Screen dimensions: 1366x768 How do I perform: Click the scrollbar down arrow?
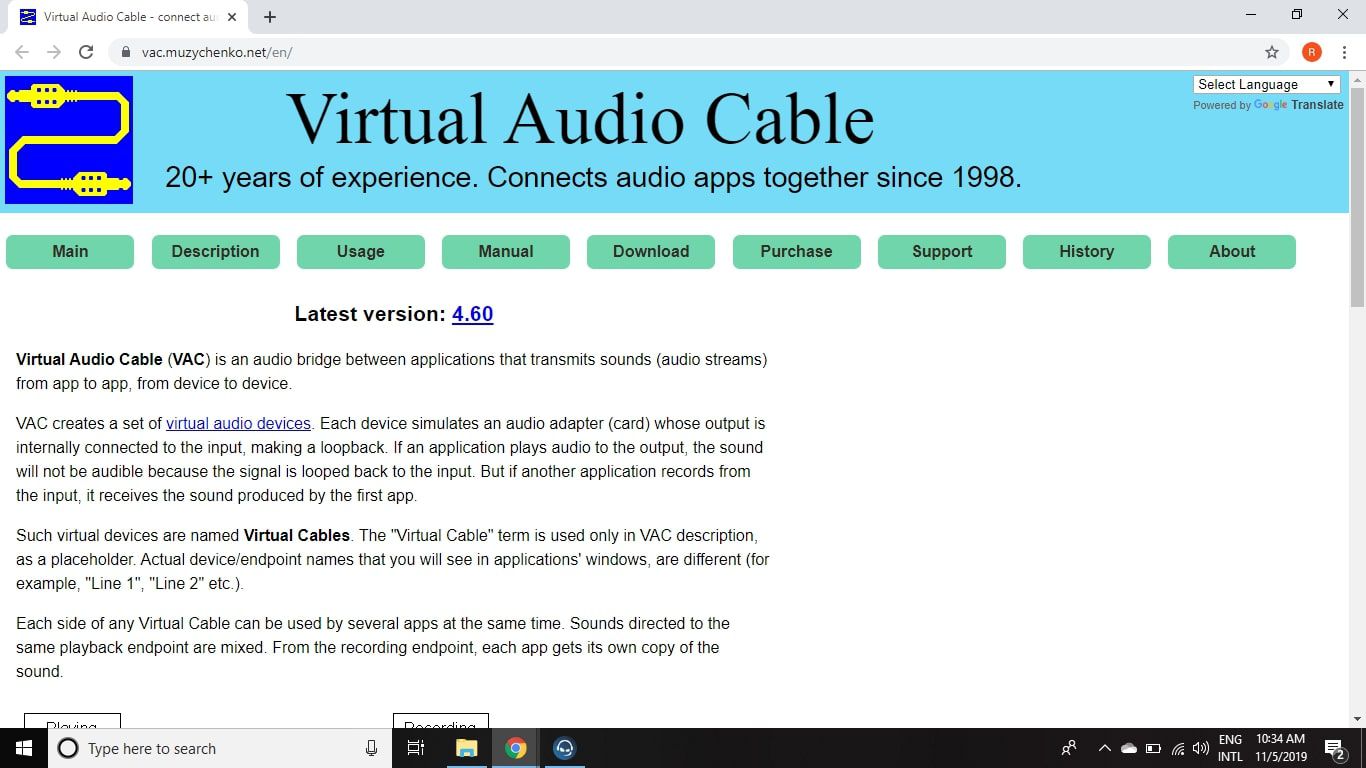[1357, 719]
